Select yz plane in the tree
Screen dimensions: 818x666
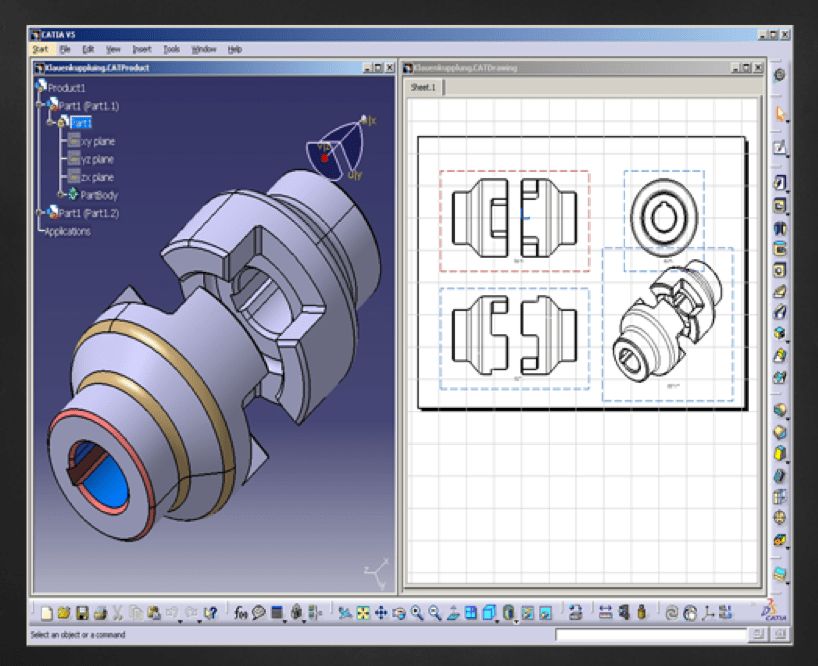point(97,159)
